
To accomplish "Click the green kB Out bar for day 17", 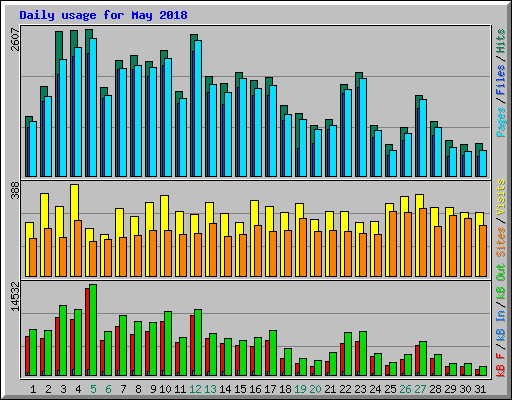I will tap(273, 353).
